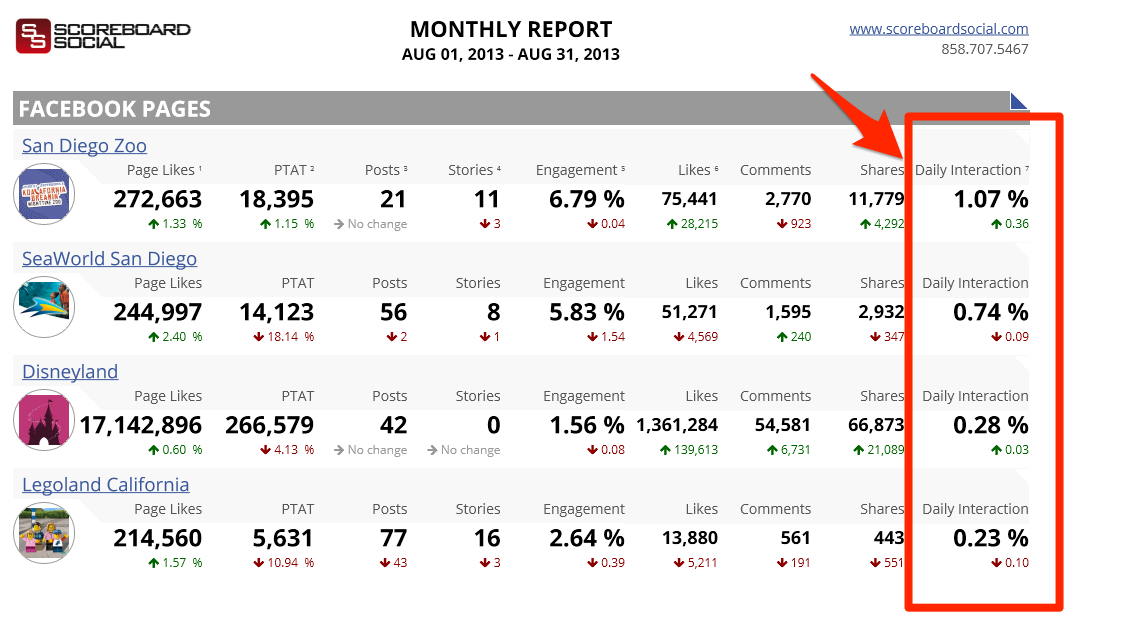This screenshot has height=627, width=1139.
Task: Click Legoland's PTAT change 10.94 %
Action: click(x=283, y=563)
